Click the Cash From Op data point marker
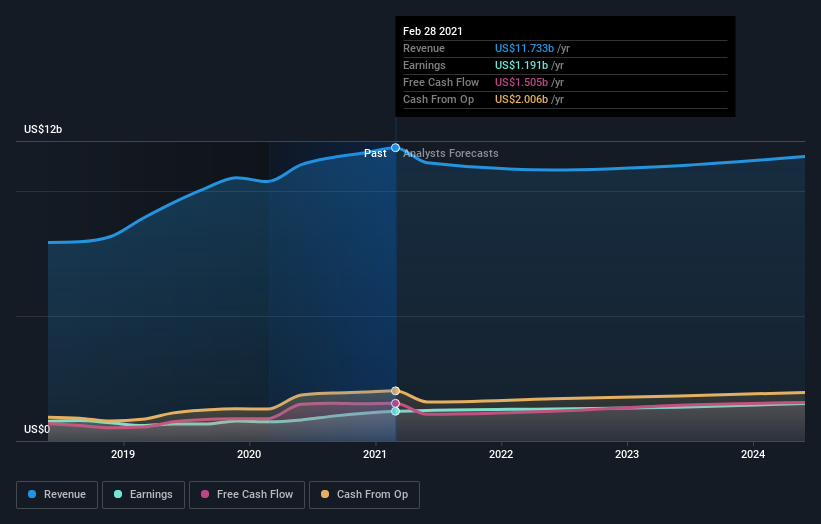Screen dimensions: 821x524 [395, 391]
